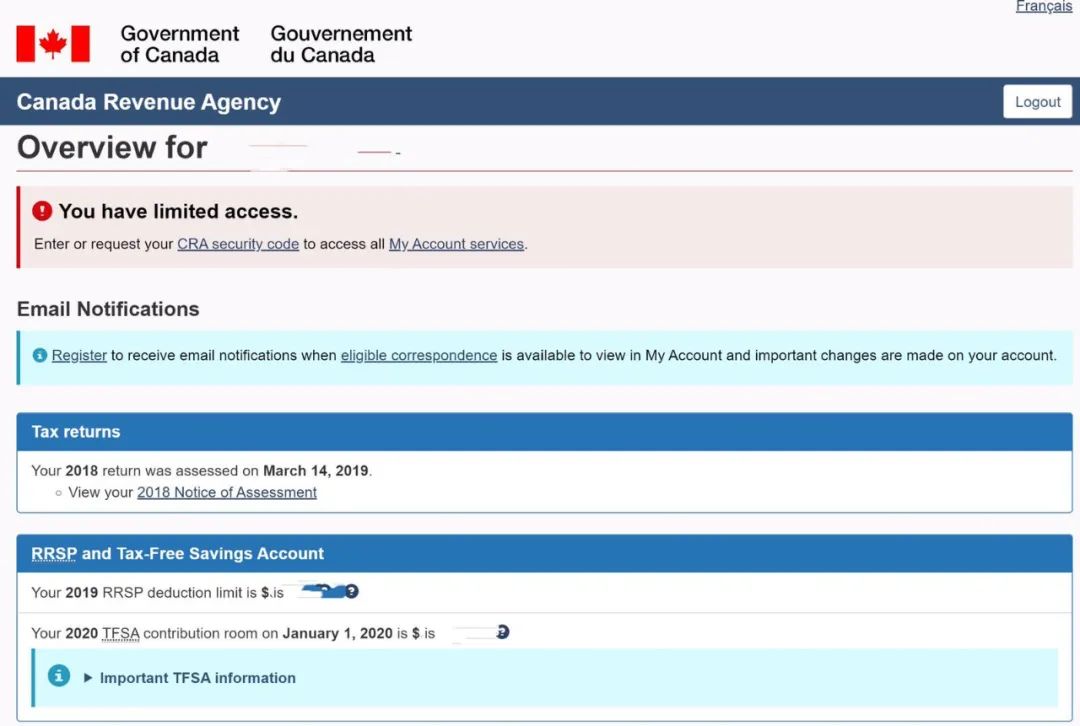Click the info icon in Email Notifications banner
1080x726 pixels.
click(x=39, y=355)
